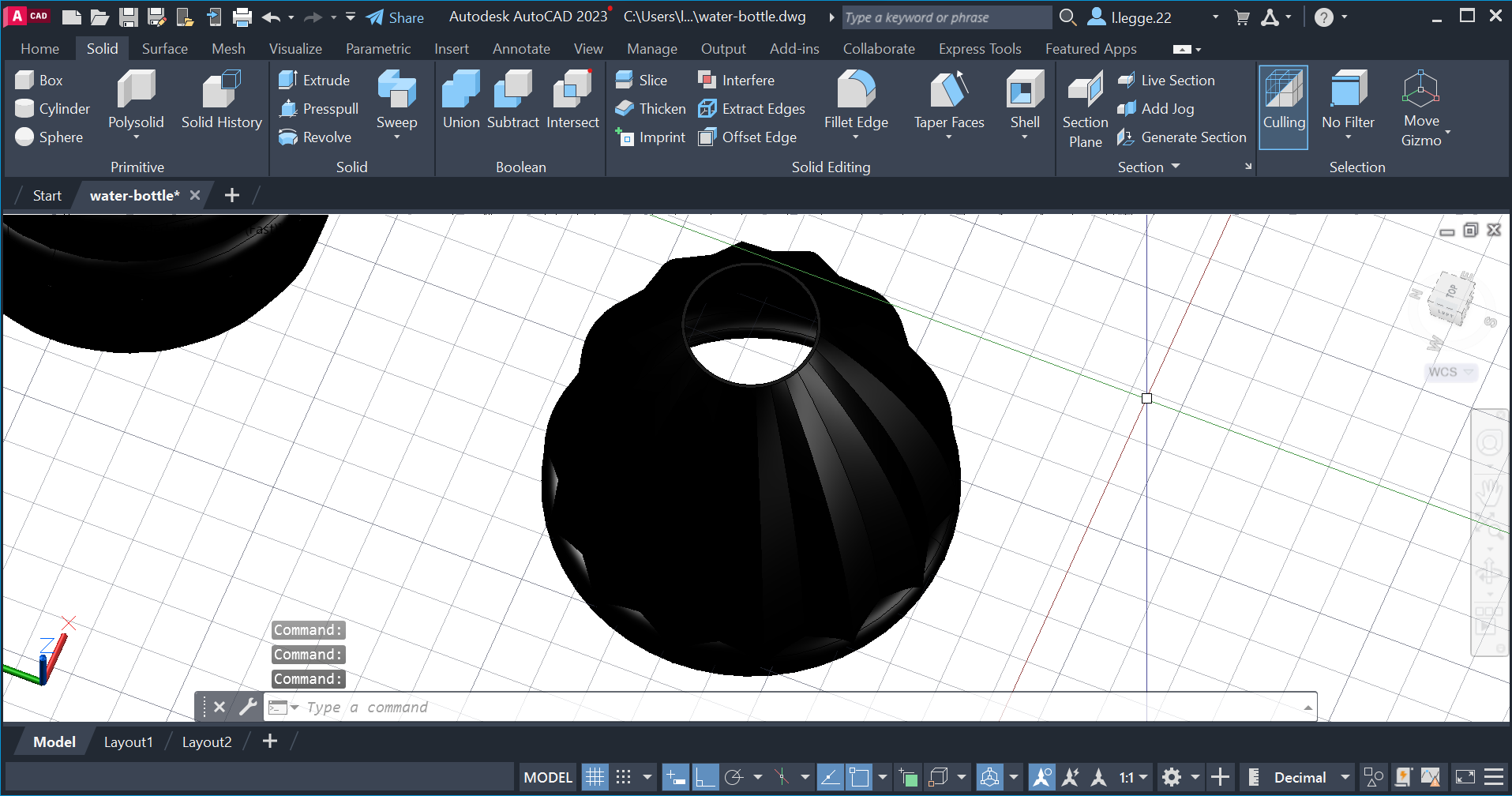Switch to the Layout1 tab

pos(128,742)
